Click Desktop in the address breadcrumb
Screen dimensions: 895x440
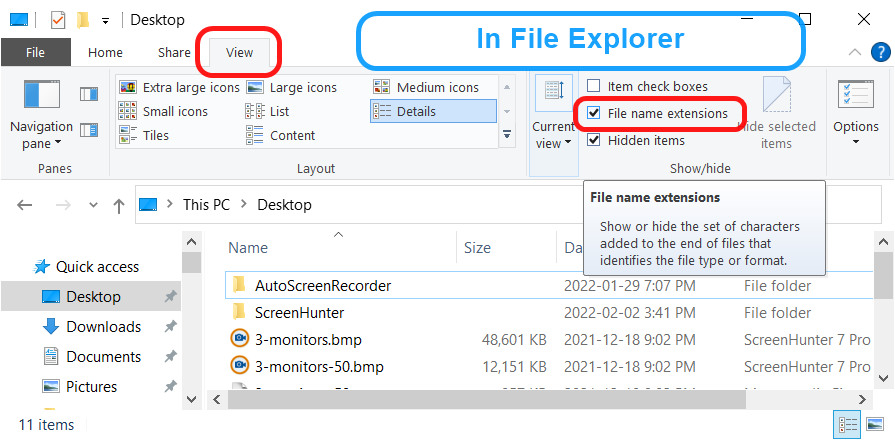click(284, 205)
